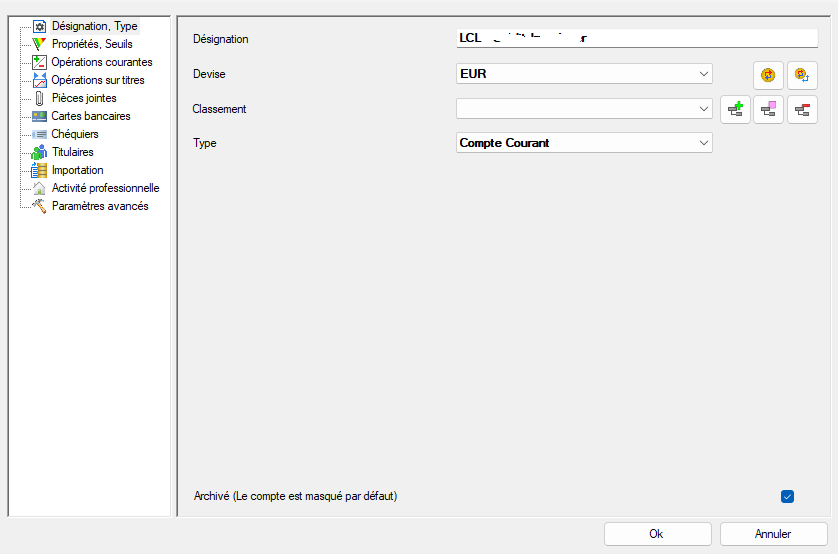This screenshot has height=554, width=838.
Task: Click the house icon for Activité professionnelle
Action: [x=40, y=188]
